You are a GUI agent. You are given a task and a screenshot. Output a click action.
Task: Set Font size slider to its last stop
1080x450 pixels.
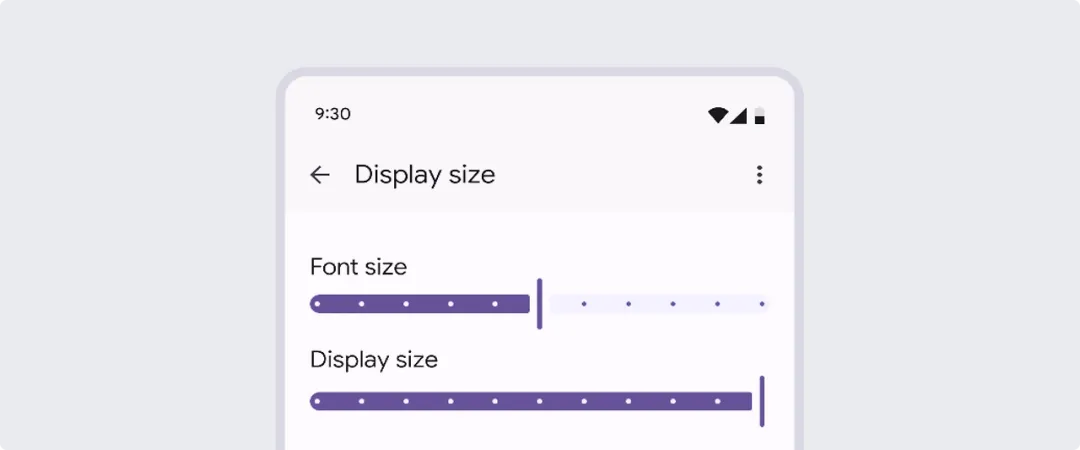tap(762, 303)
